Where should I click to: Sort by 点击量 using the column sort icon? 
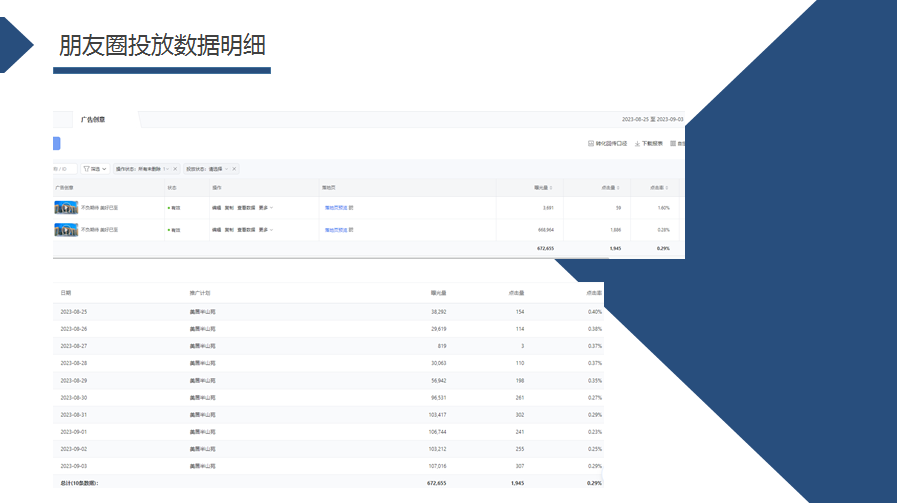[617, 187]
